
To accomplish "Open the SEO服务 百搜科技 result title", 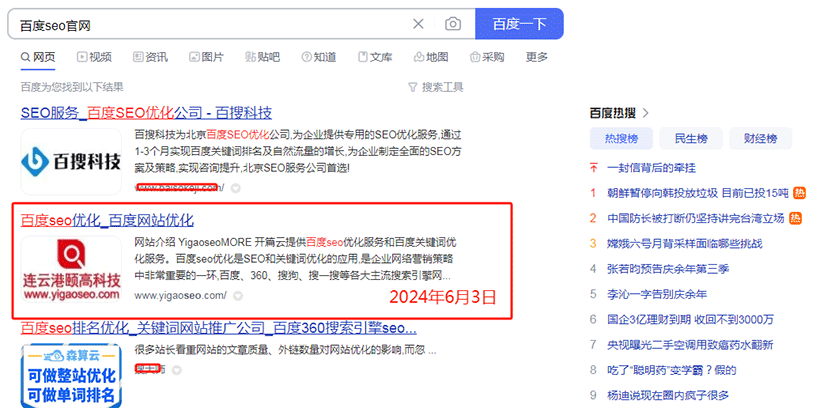I will (146, 112).
